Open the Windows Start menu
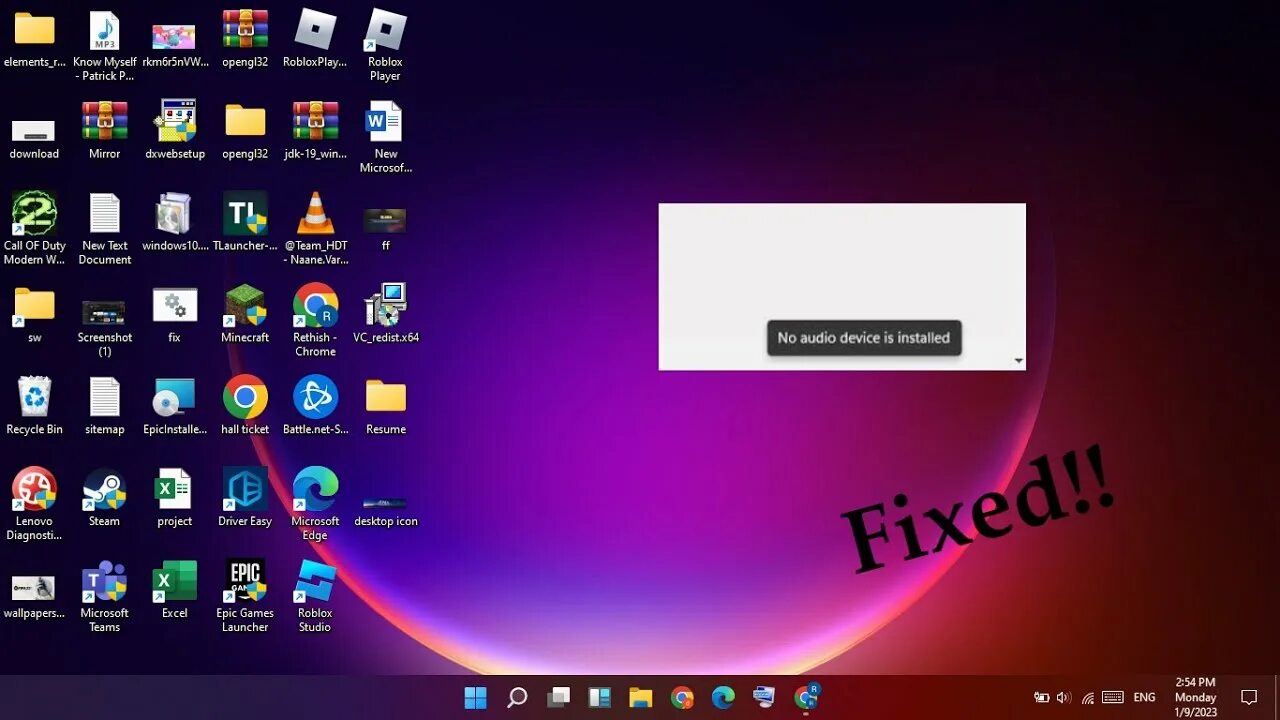 point(475,697)
